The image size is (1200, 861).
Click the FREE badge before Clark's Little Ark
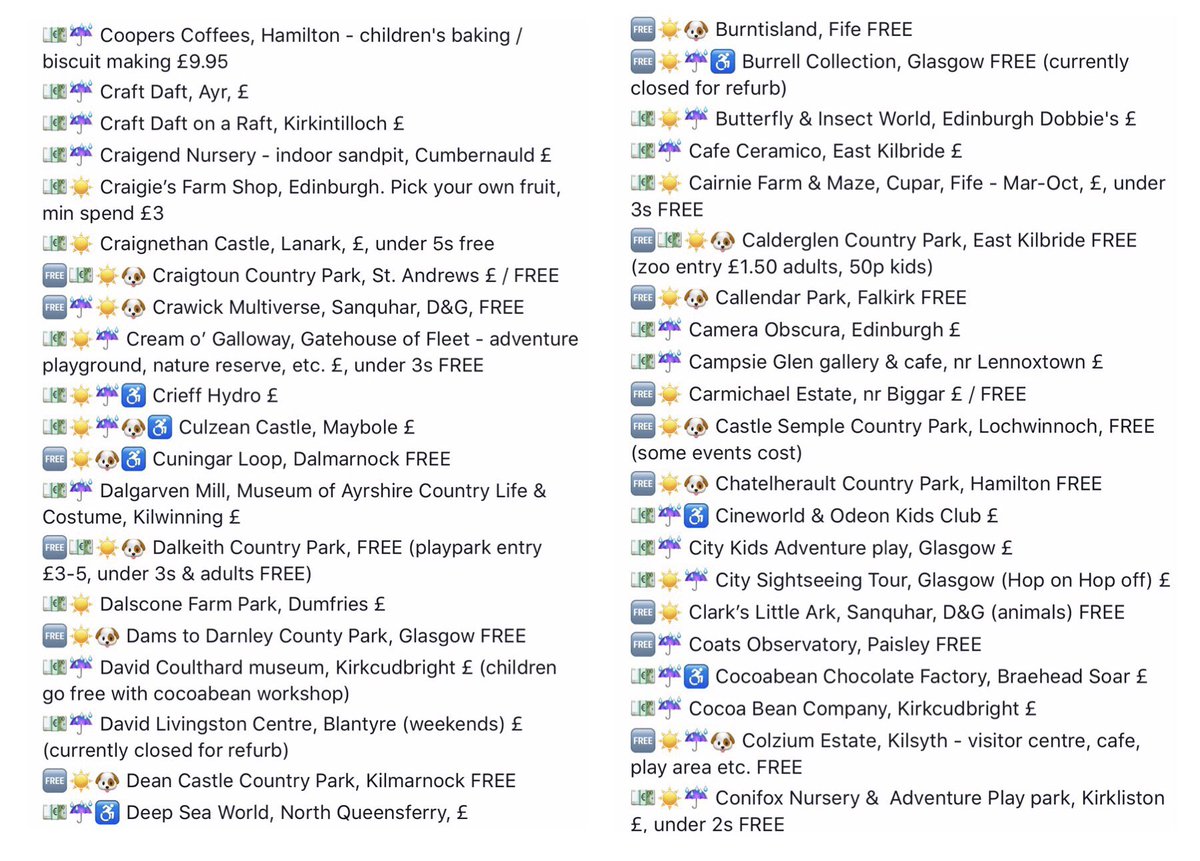642,613
